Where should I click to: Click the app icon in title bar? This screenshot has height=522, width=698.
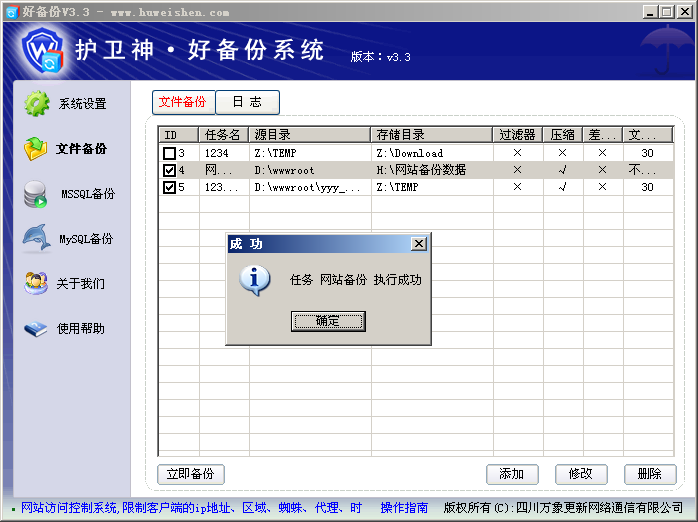point(12,12)
